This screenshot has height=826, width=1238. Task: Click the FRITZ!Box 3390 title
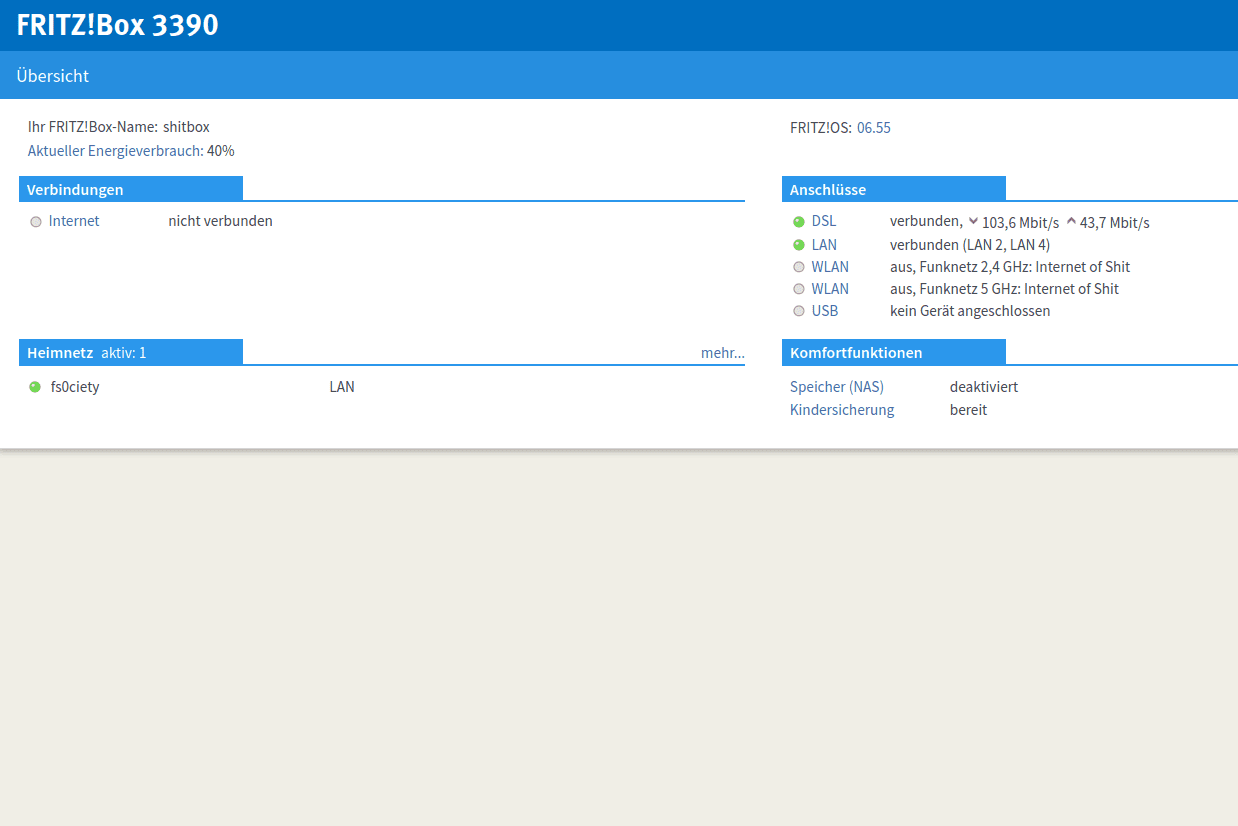point(118,25)
